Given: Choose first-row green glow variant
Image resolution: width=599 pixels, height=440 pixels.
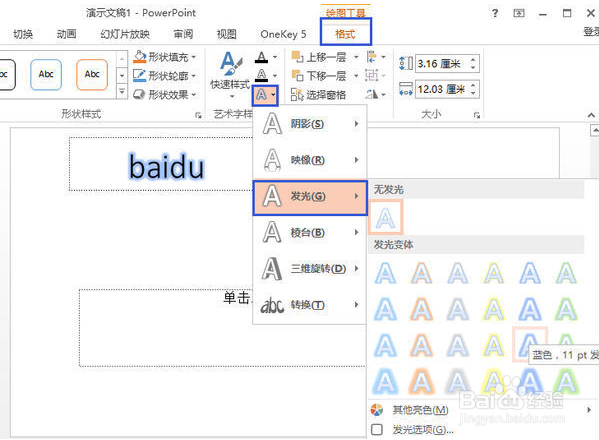Looking at the screenshot, I should (566, 273).
